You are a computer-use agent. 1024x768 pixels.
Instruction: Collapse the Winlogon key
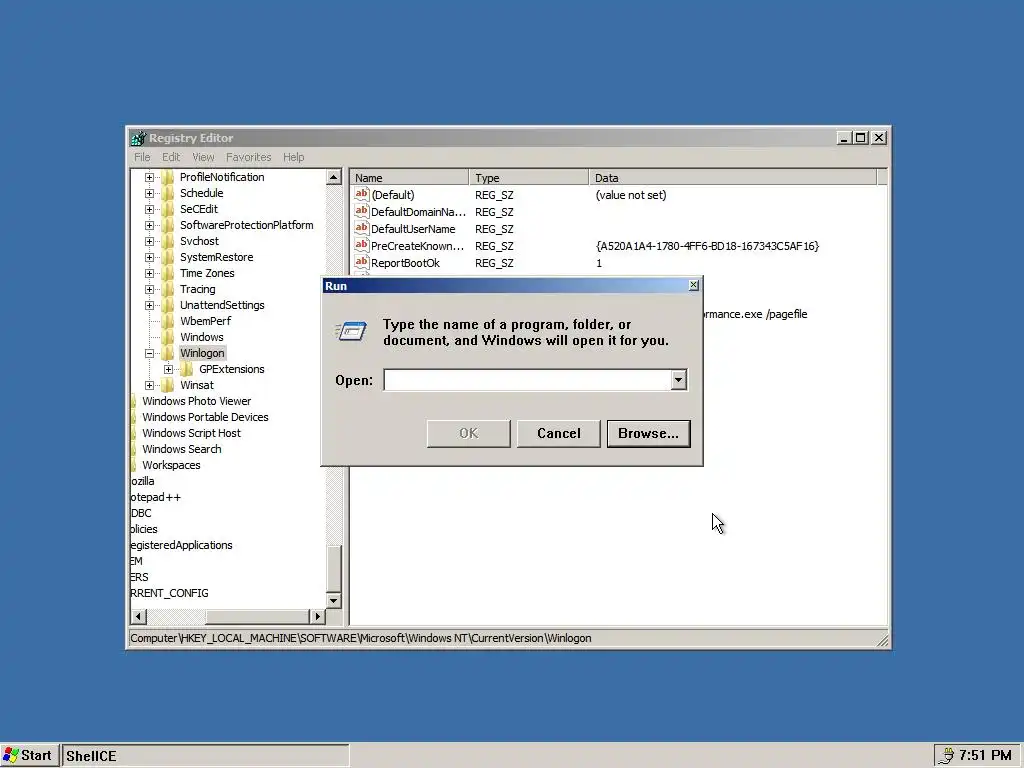coord(150,353)
